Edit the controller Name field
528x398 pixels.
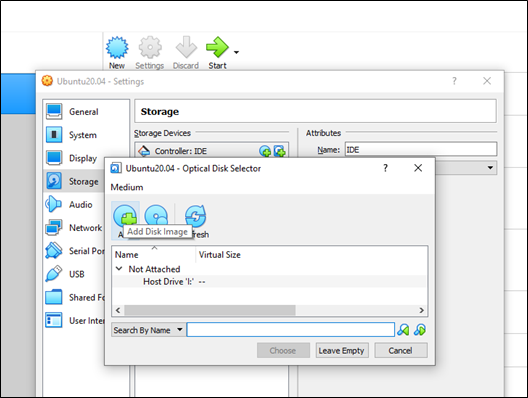click(x=421, y=150)
